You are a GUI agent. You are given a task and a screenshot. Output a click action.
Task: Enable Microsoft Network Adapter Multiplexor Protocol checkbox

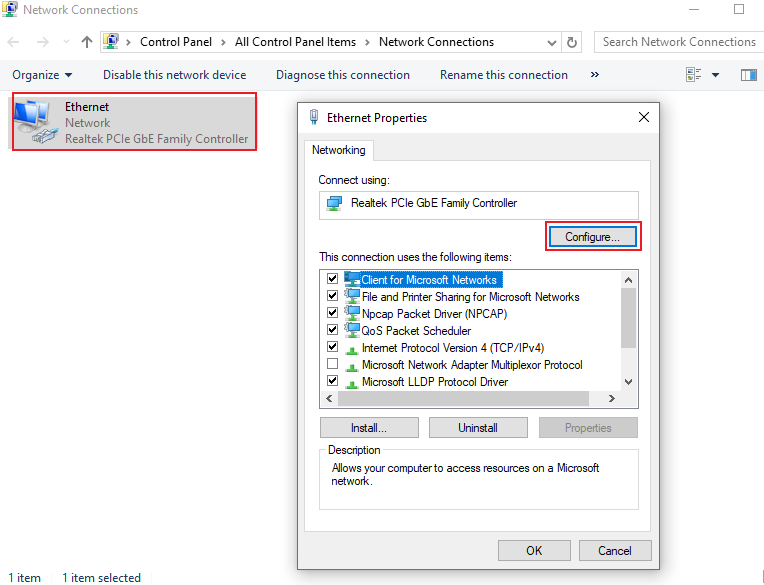332,364
